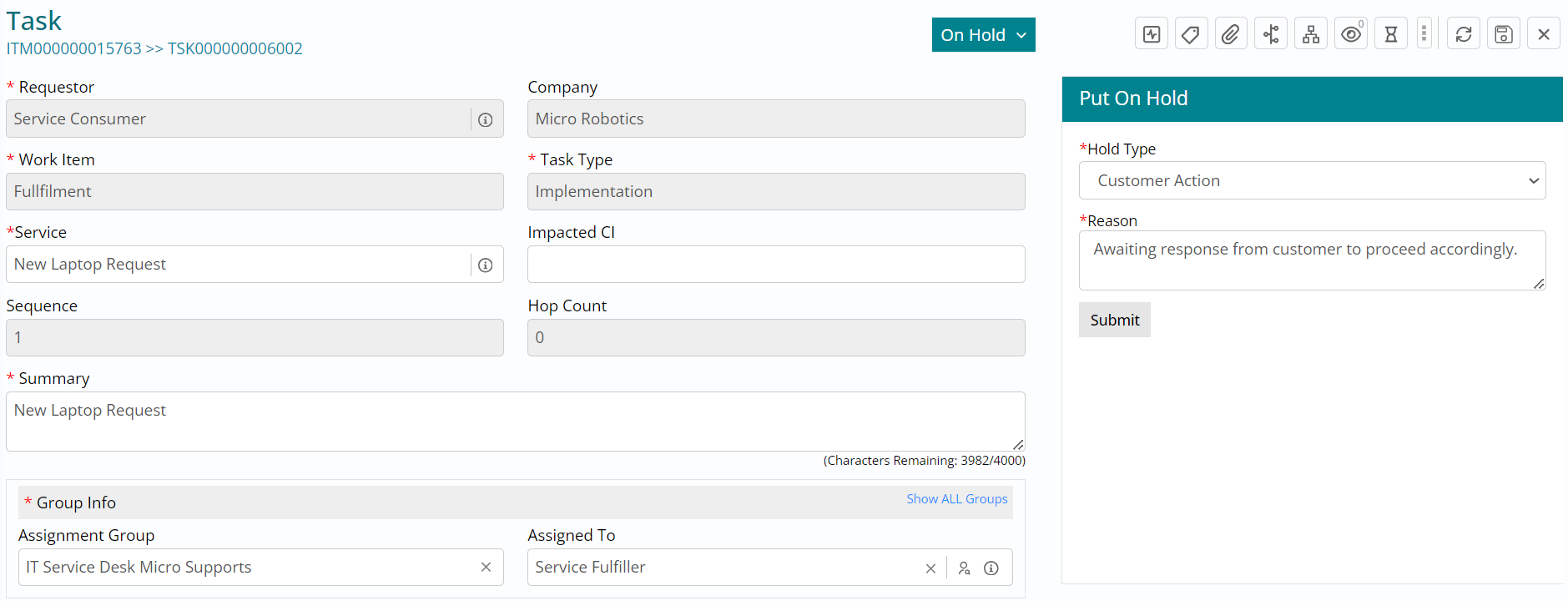The image size is (1568, 601).
Task: Open the On Hold status dropdown
Action: coord(983,35)
